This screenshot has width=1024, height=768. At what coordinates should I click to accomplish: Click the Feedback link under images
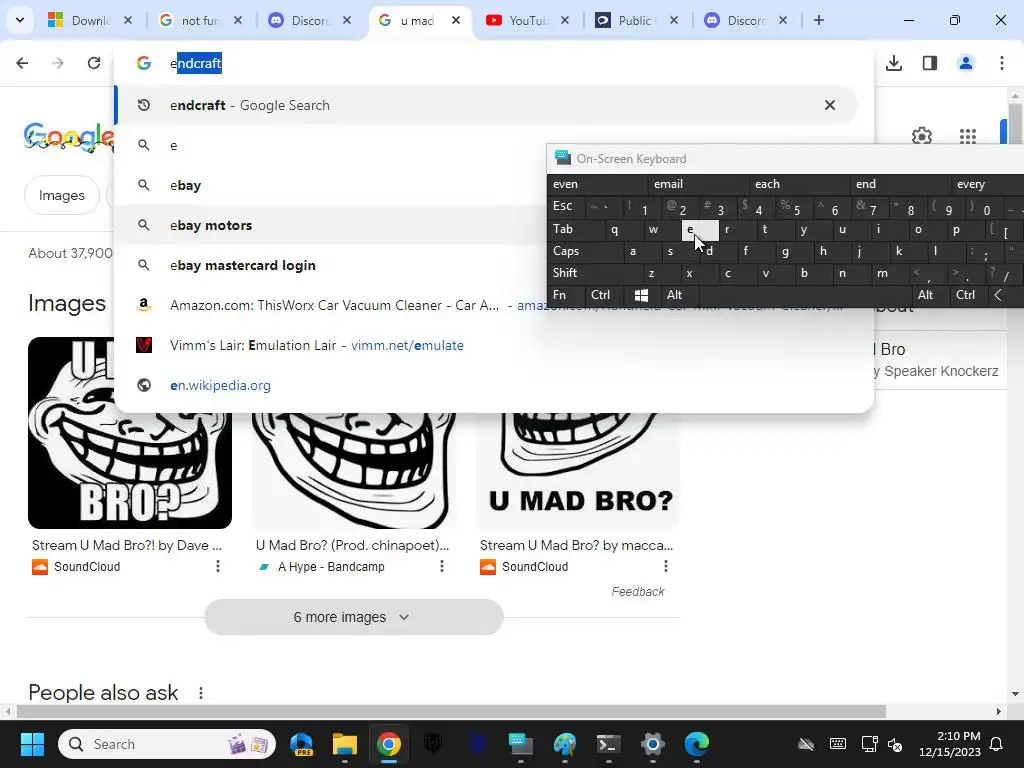point(637,592)
